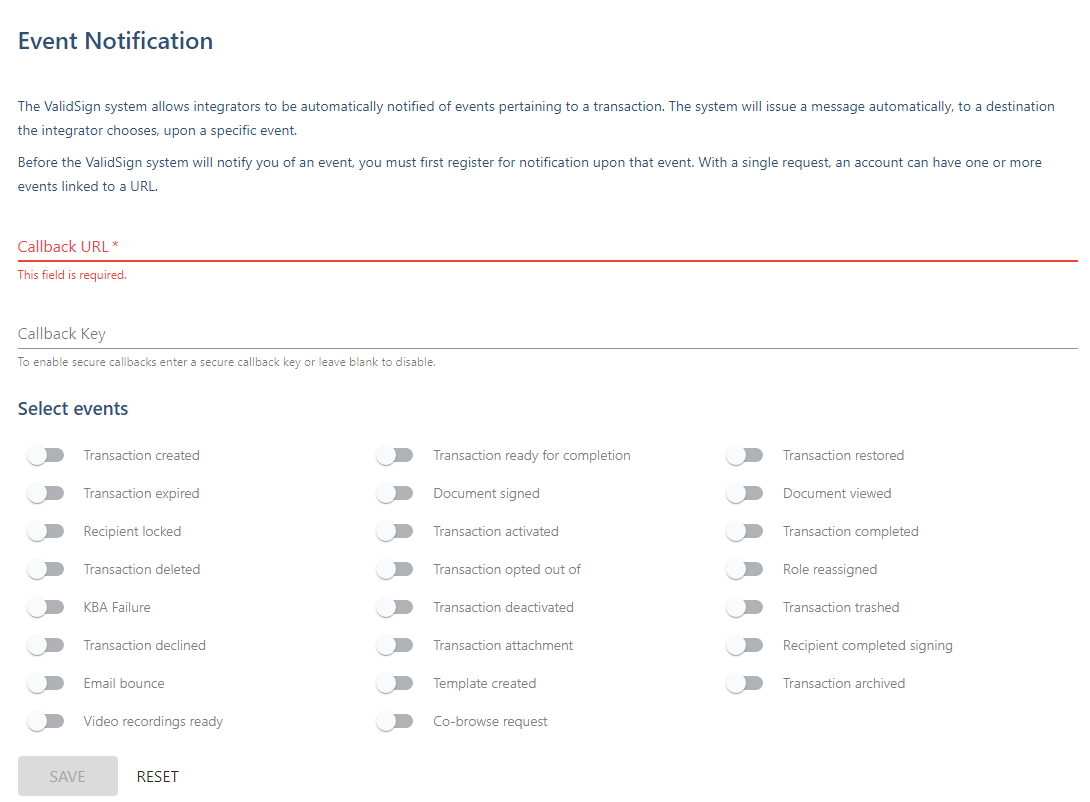
Task: Toggle Co-browse request notifications
Action: [395, 721]
